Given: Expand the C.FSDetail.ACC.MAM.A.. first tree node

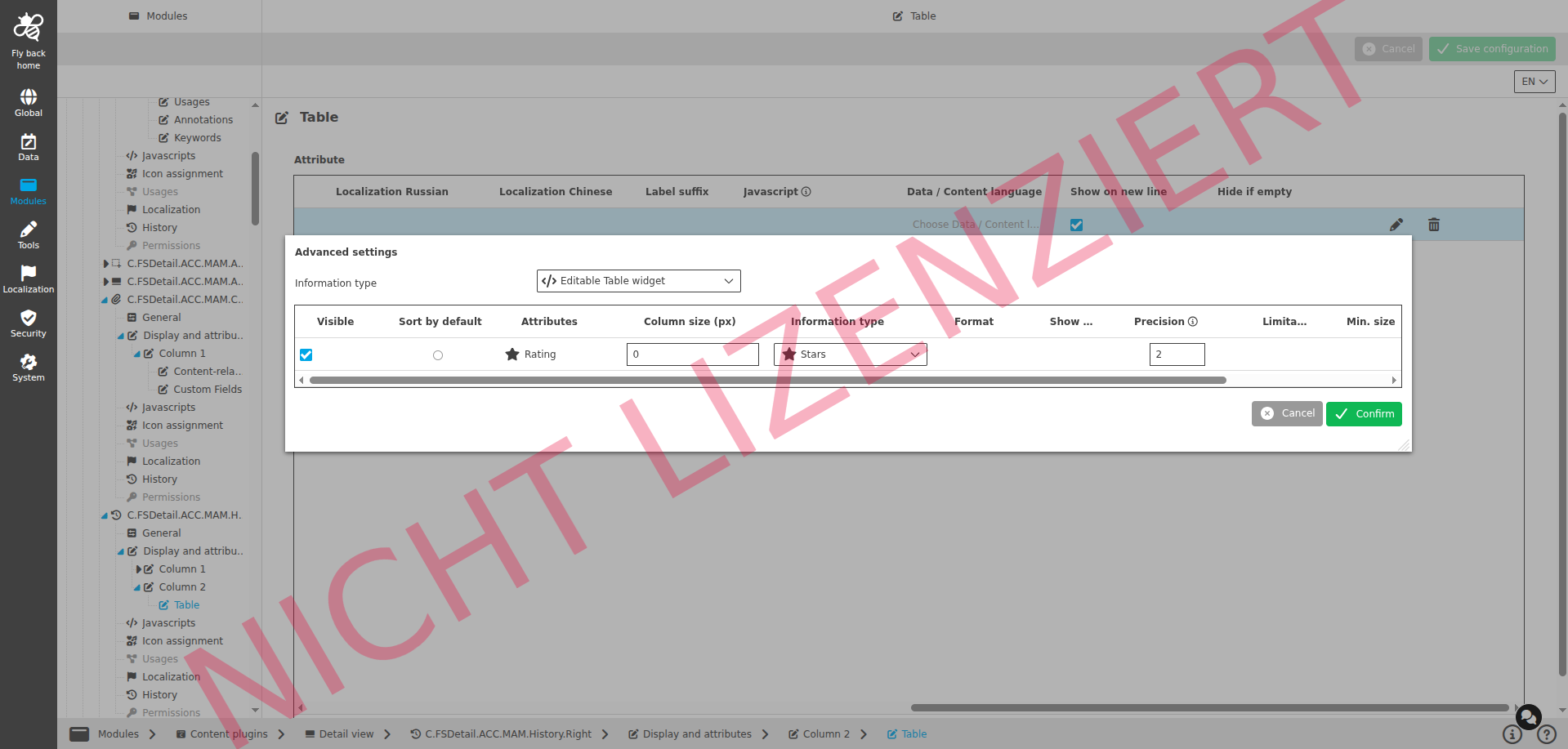Looking at the screenshot, I should click(x=106, y=264).
